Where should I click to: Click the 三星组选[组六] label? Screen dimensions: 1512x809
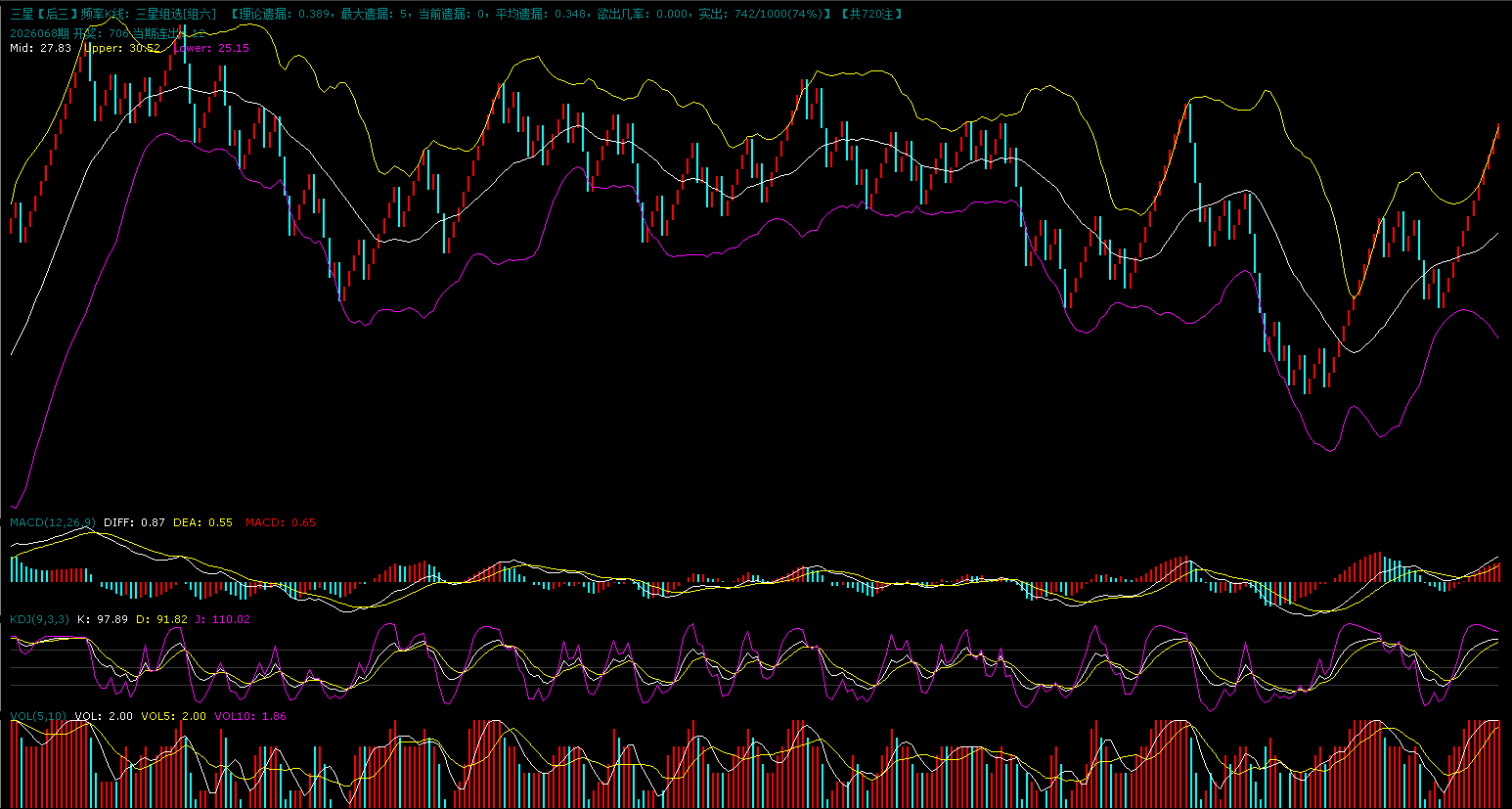pos(176,14)
